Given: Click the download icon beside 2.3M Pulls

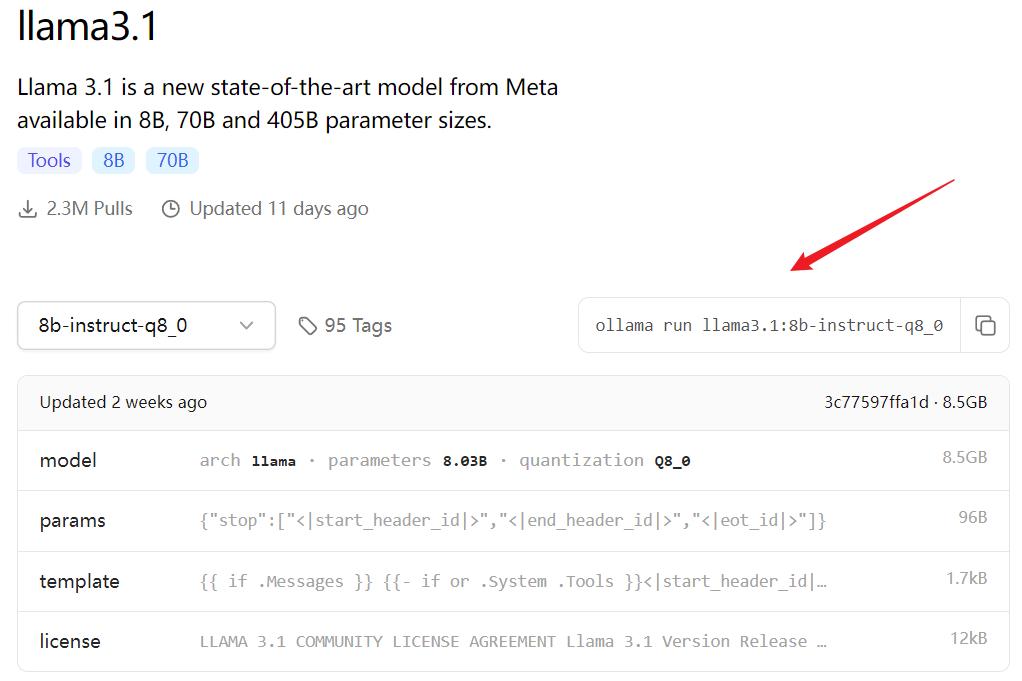Looking at the screenshot, I should 27,209.
